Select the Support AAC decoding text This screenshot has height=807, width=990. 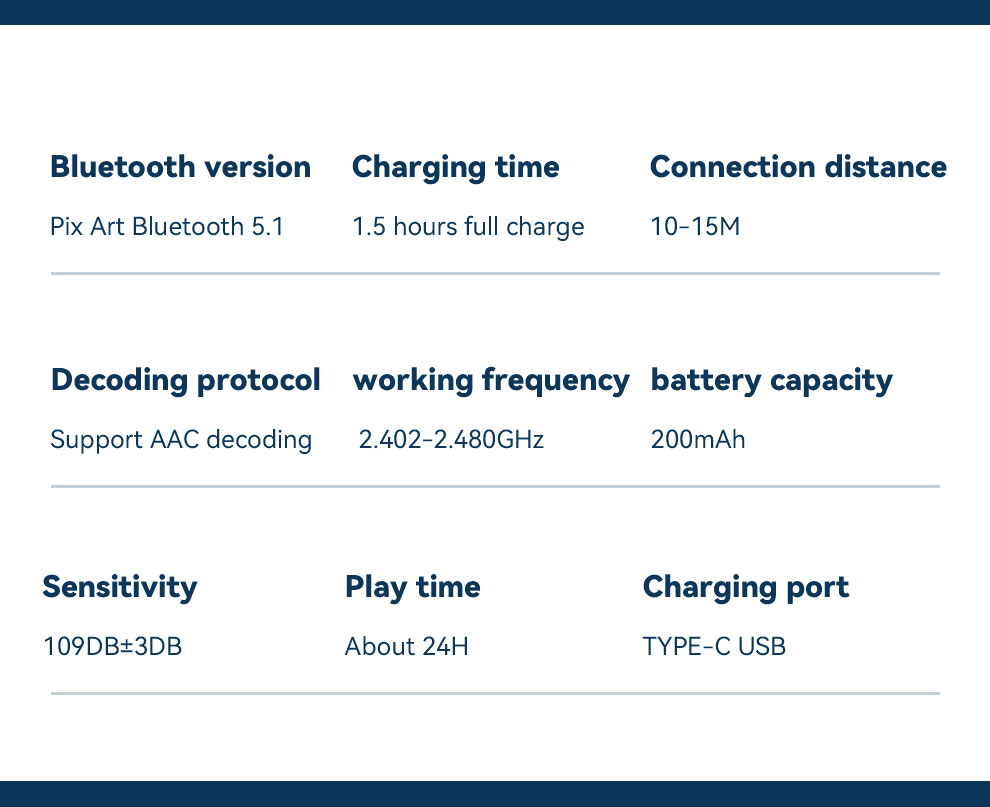[x=181, y=440]
